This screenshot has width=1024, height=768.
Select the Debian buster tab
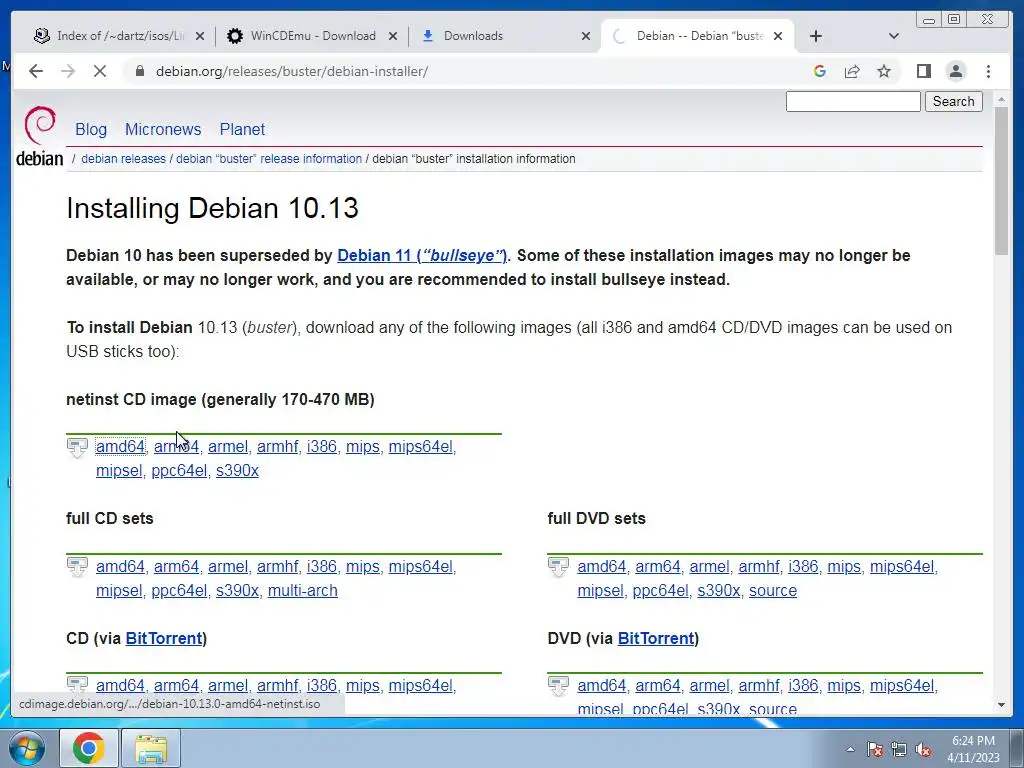tap(697, 36)
